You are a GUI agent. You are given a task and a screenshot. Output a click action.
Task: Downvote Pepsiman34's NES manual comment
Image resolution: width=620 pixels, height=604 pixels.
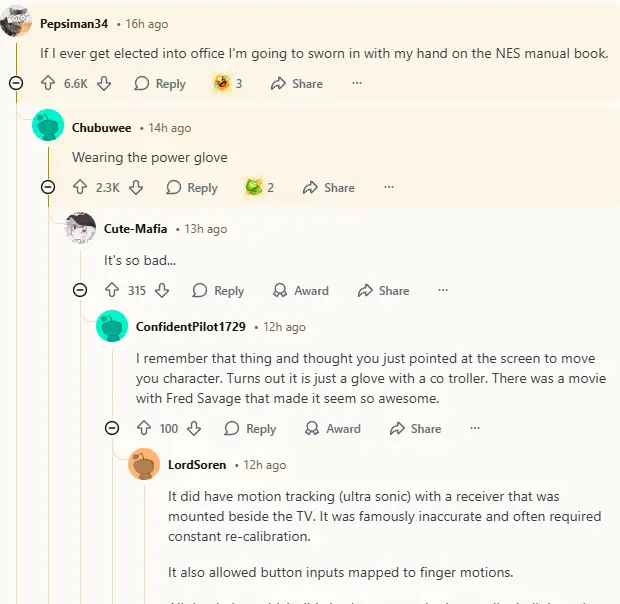104,84
